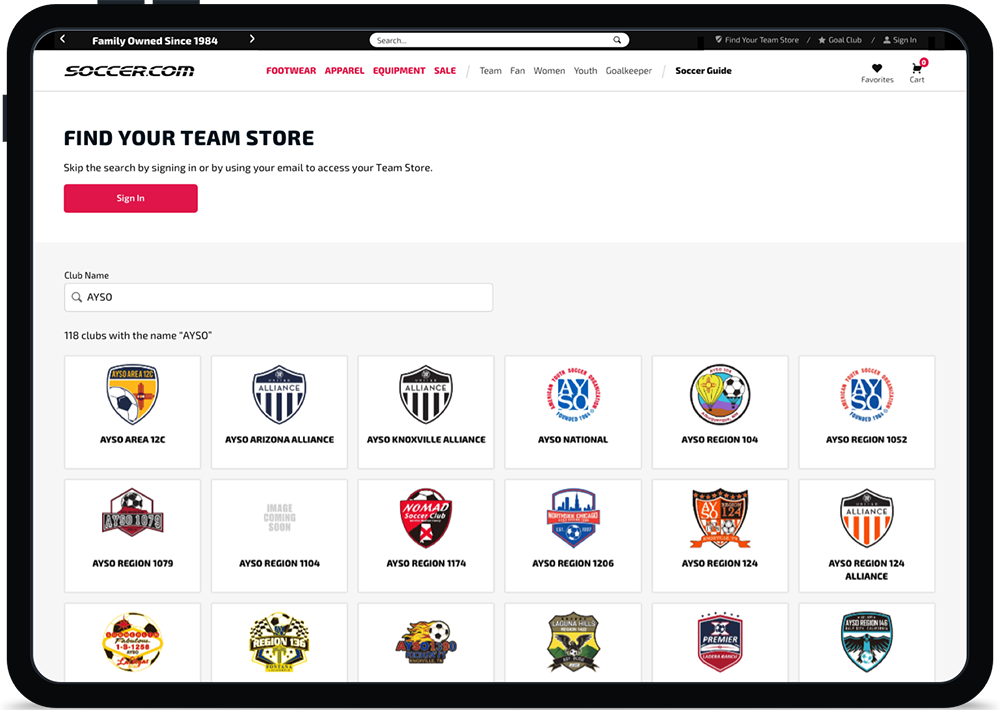Open the EQUIPMENT menu
This screenshot has width=1000, height=710.
(x=399, y=71)
